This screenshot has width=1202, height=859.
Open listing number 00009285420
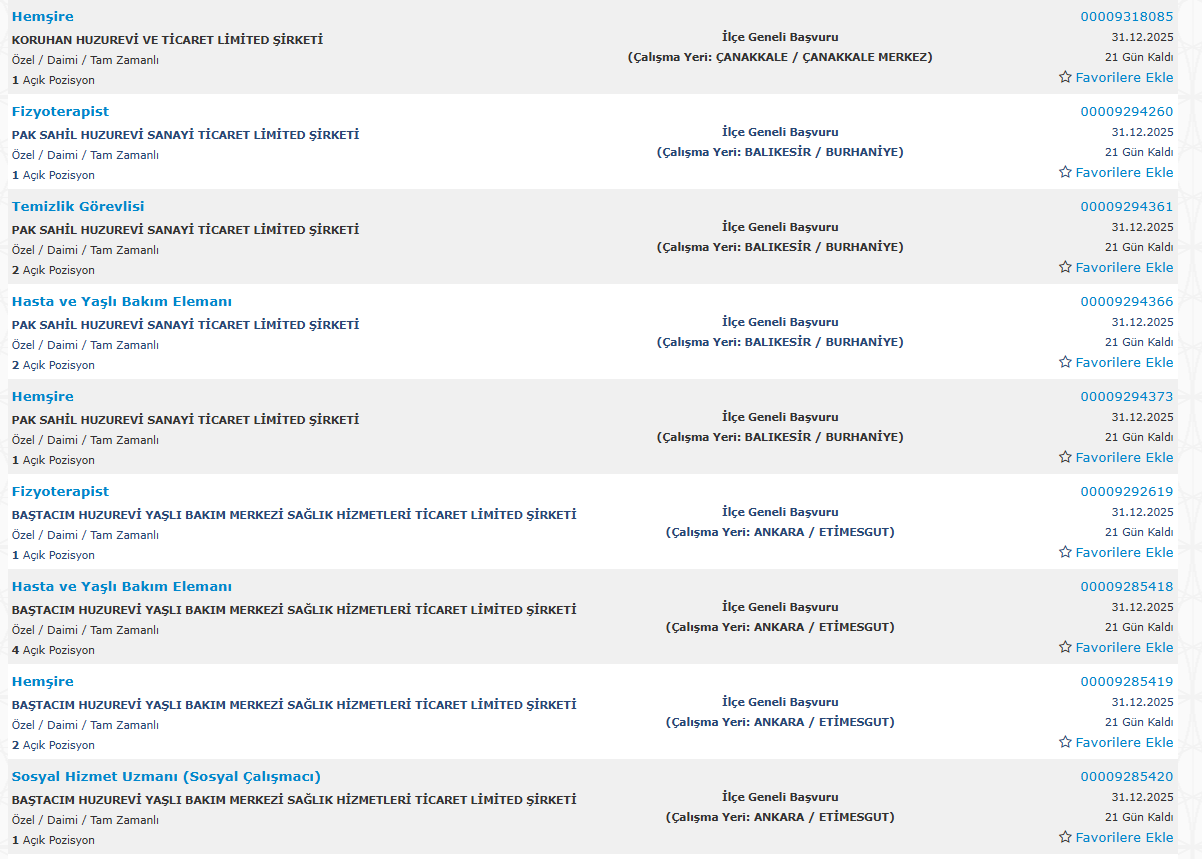click(1126, 777)
